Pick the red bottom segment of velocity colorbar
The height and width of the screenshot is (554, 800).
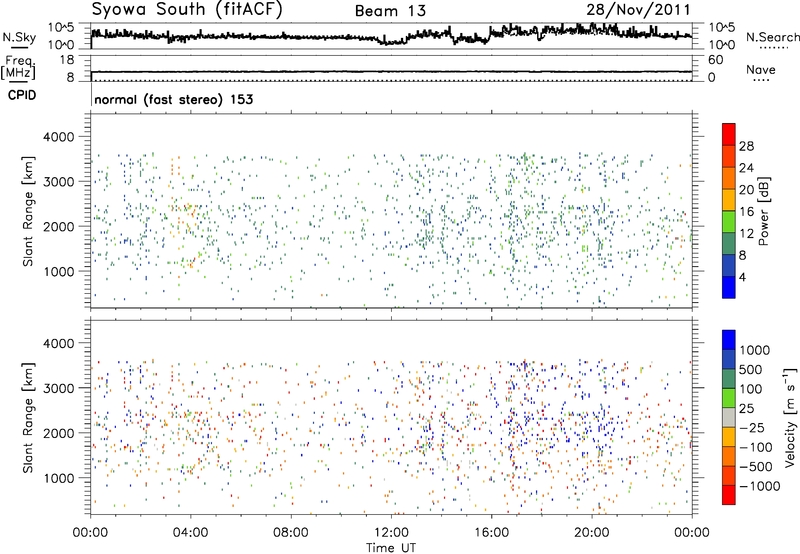click(729, 495)
